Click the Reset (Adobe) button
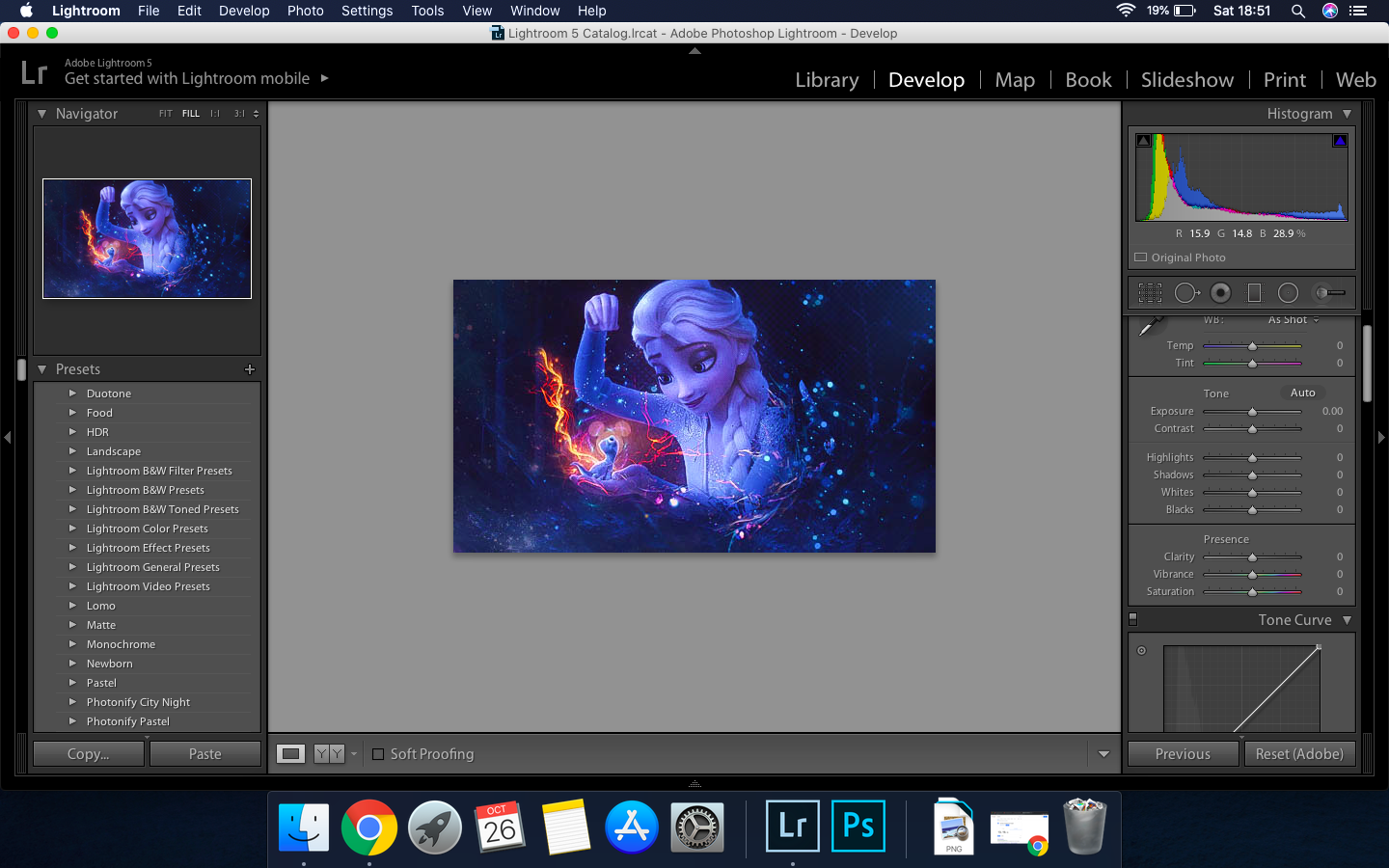This screenshot has height=868, width=1389. (1299, 754)
